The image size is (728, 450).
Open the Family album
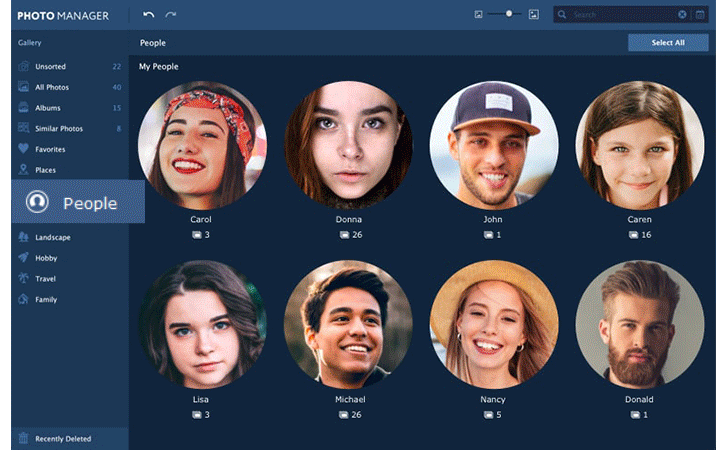(70, 300)
